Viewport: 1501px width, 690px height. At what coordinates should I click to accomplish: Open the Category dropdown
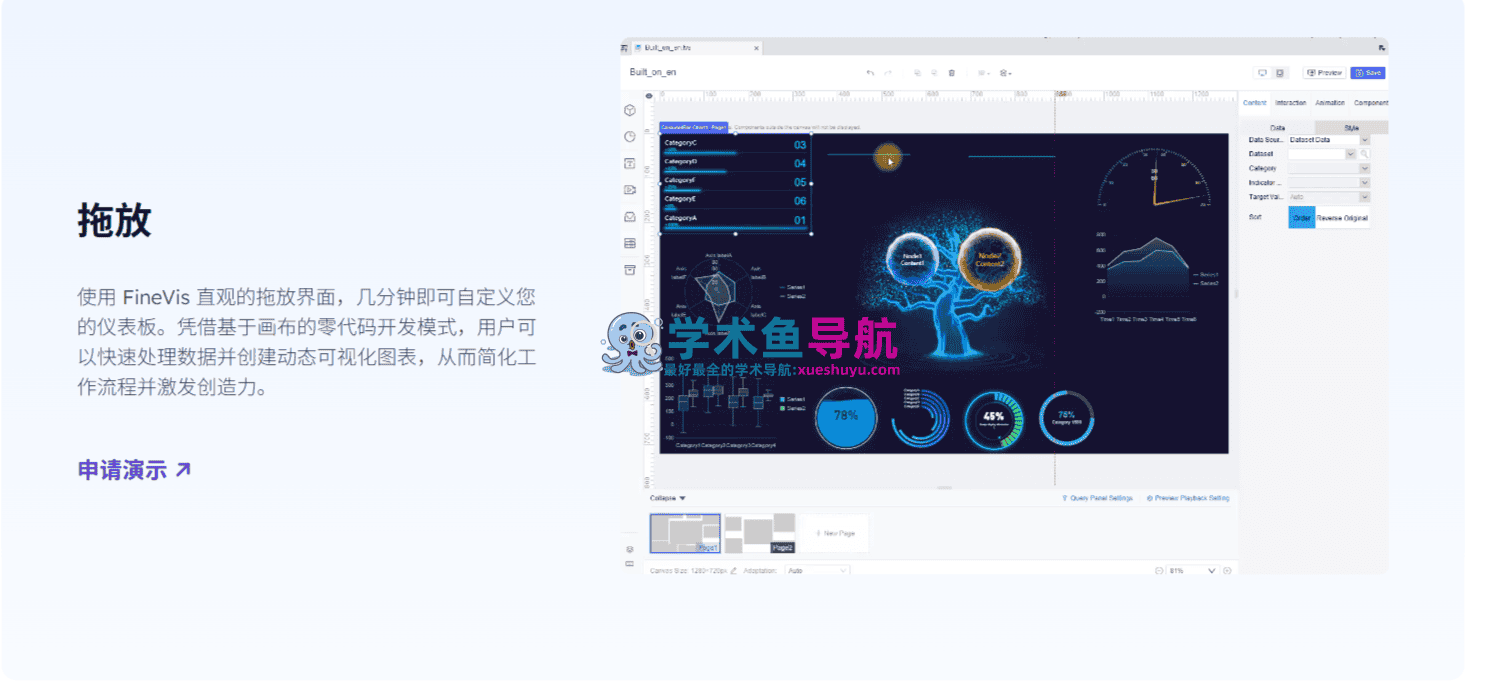1329,169
